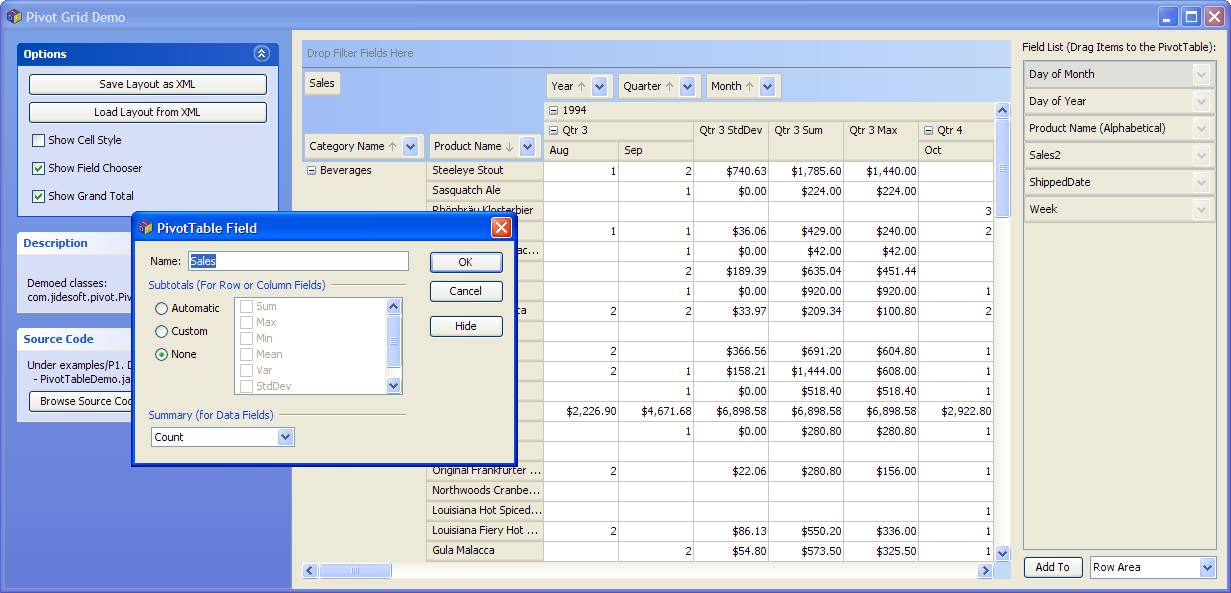Enable the Show Cell Style checkbox

[x=39, y=140]
